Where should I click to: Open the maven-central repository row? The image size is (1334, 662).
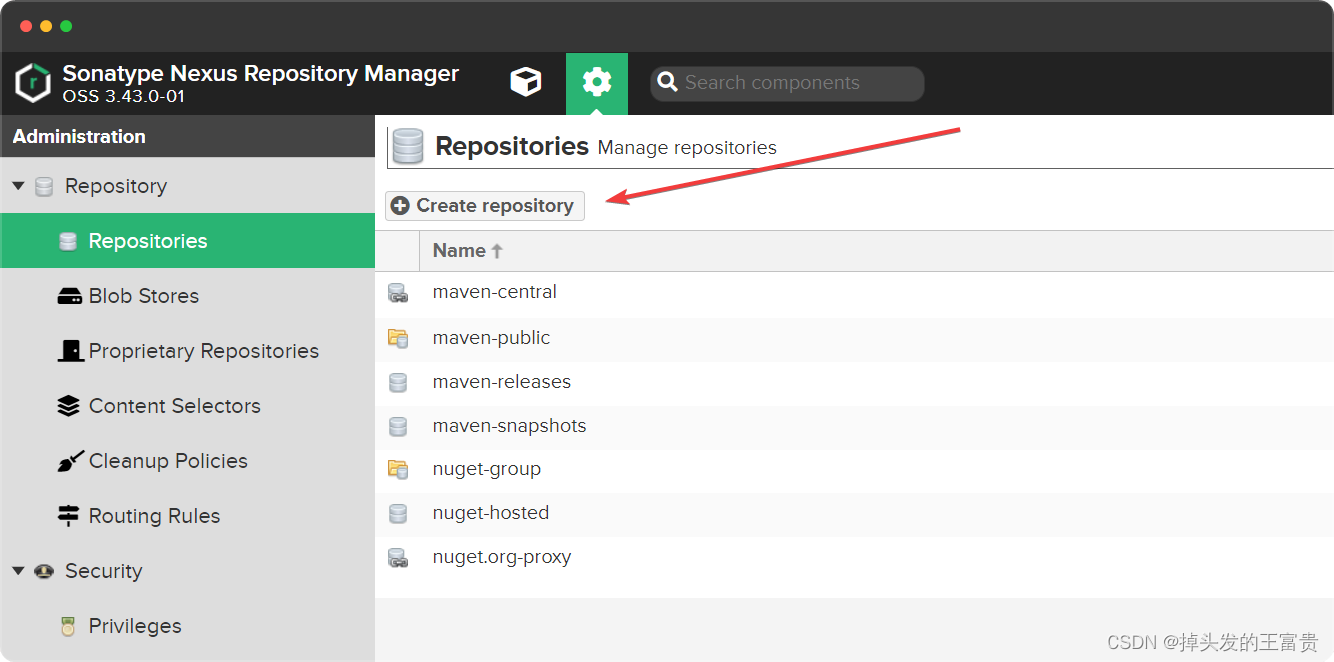pyautogui.click(x=854, y=293)
